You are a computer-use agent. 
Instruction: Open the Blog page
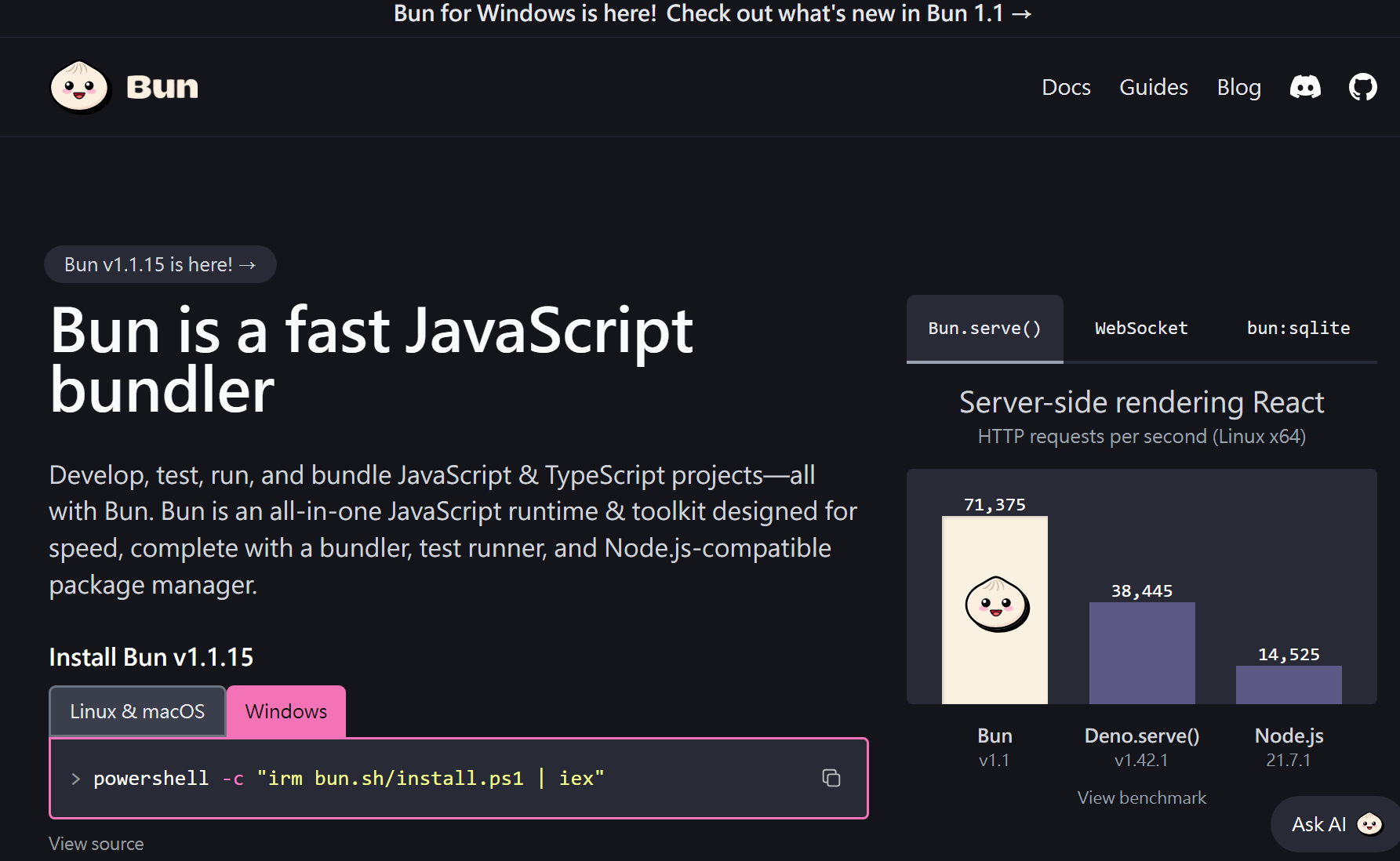(x=1238, y=87)
